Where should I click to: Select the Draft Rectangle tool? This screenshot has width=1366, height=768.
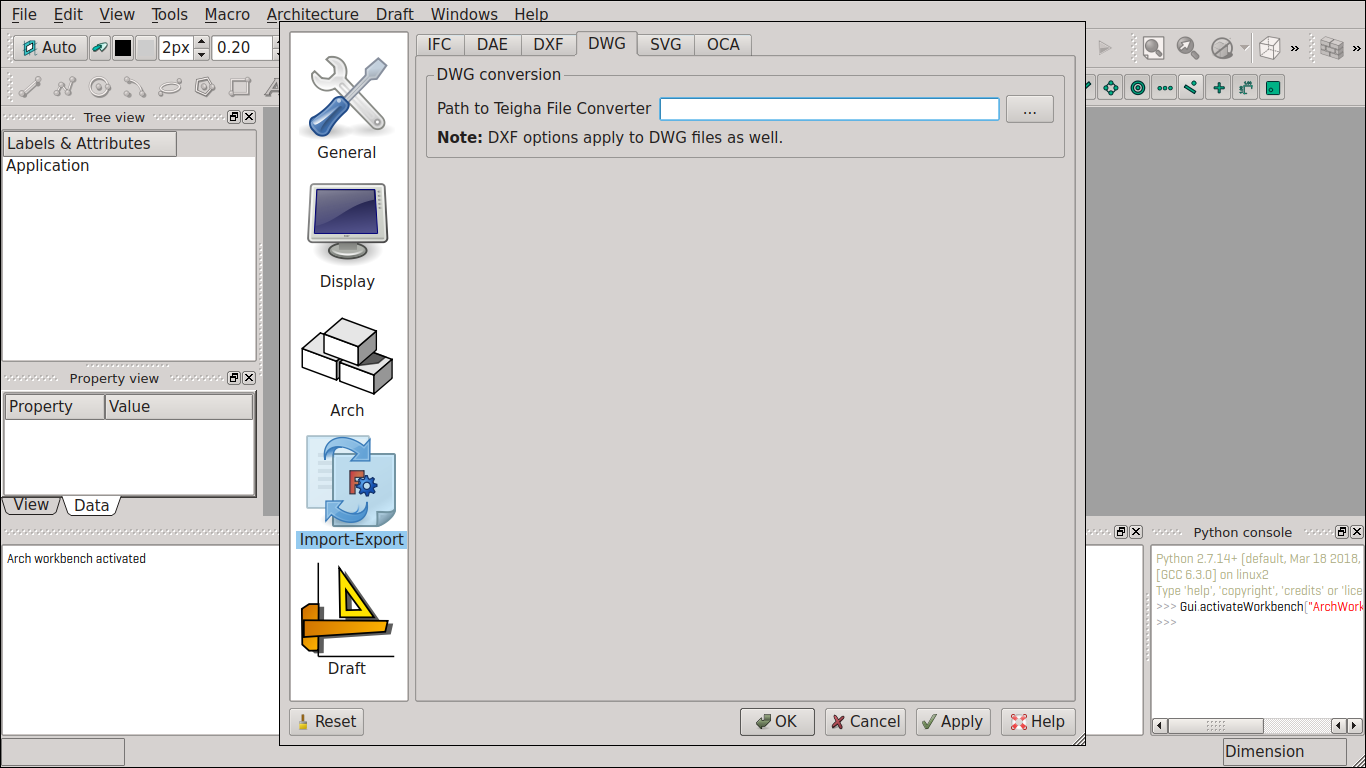click(x=239, y=87)
